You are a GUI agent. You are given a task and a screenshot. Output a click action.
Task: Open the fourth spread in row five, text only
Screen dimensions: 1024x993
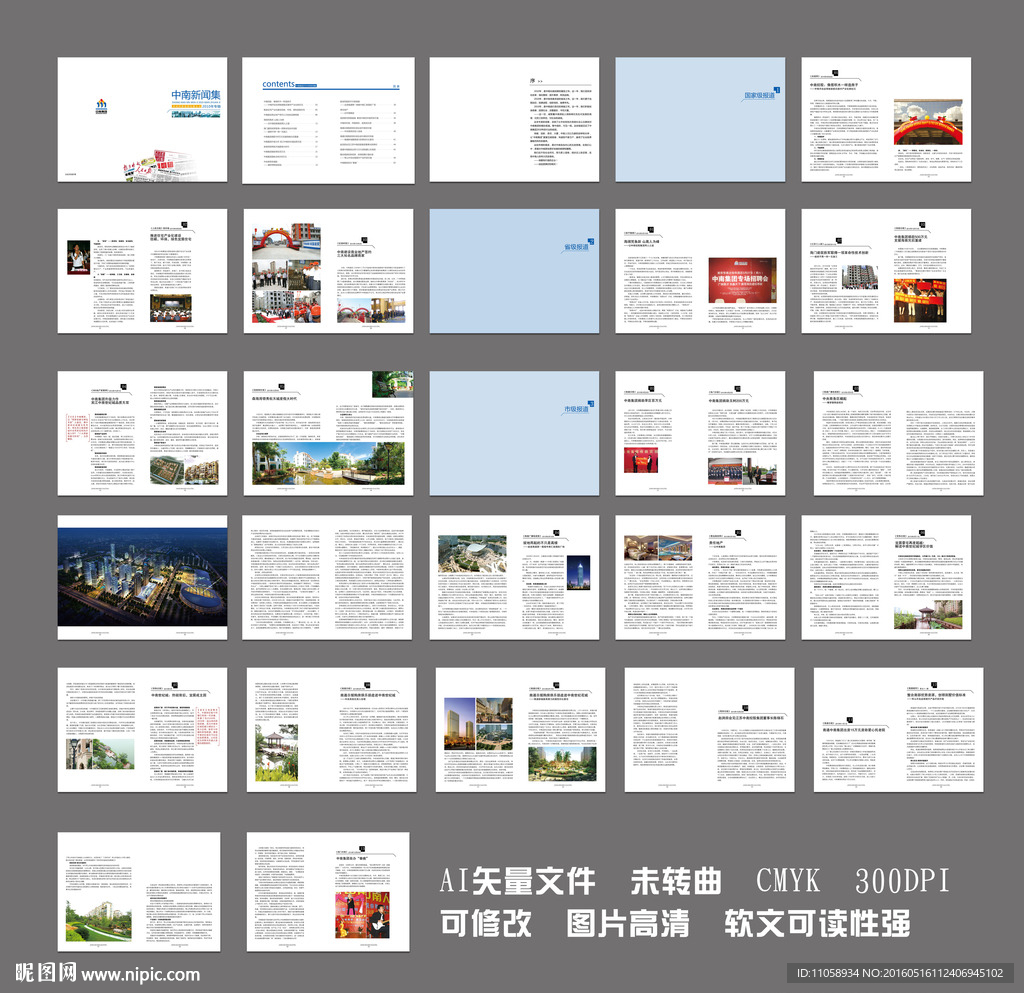pos(709,730)
